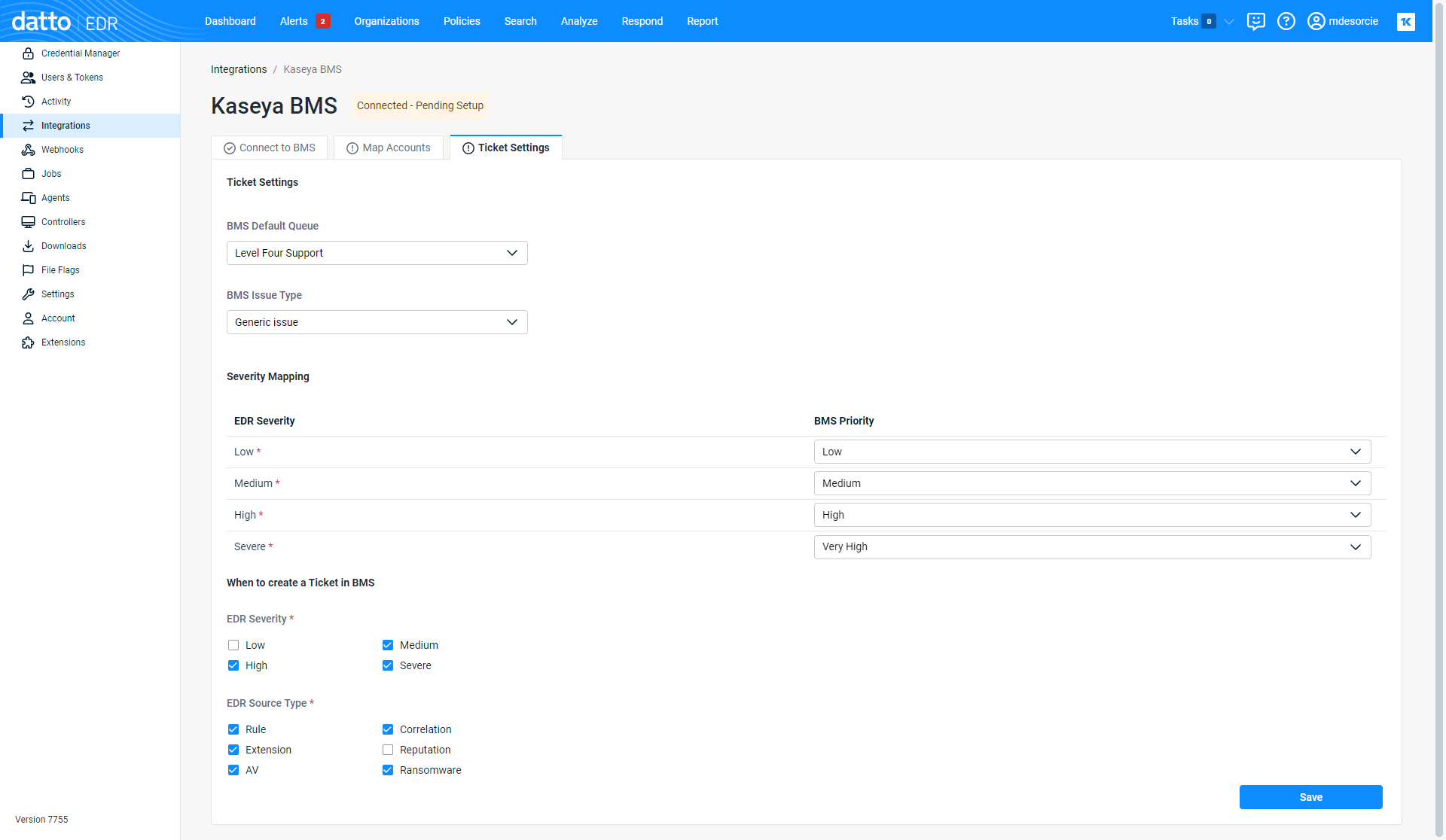Image resolution: width=1446 pixels, height=840 pixels.
Task: Open the Search menu item
Action: [520, 21]
